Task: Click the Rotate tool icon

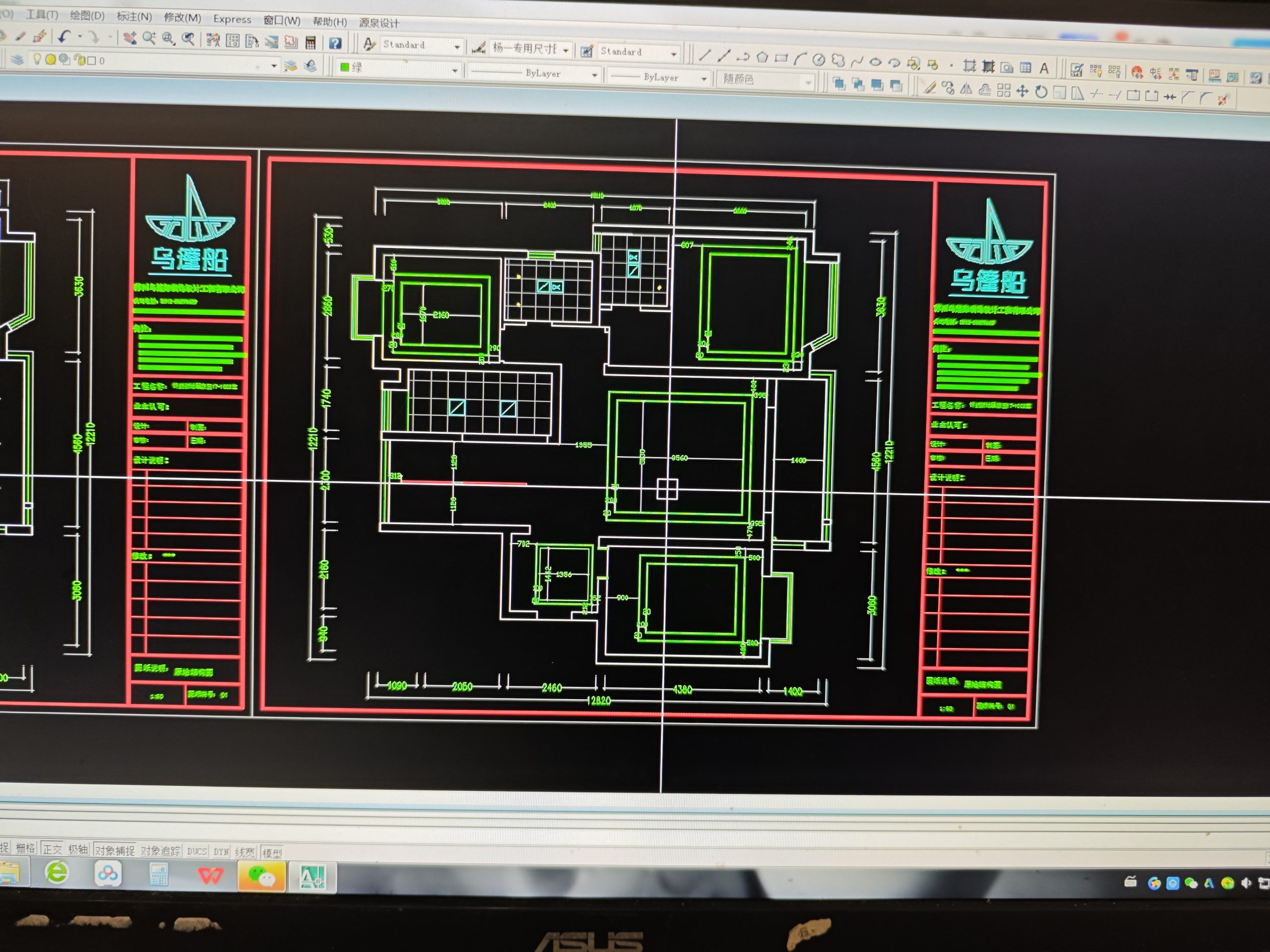Action: pos(1041,92)
